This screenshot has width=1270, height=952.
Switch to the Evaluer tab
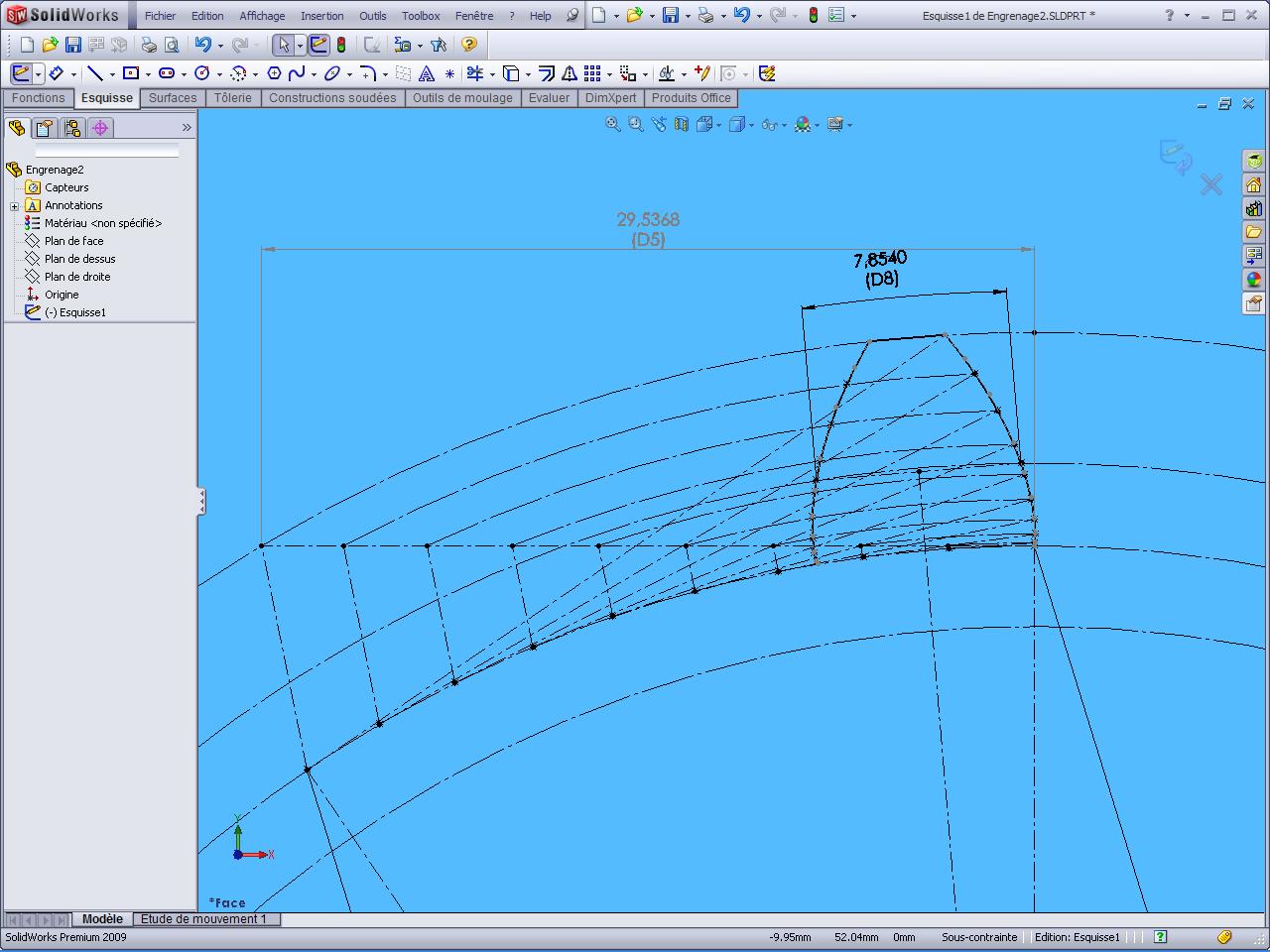(x=549, y=98)
